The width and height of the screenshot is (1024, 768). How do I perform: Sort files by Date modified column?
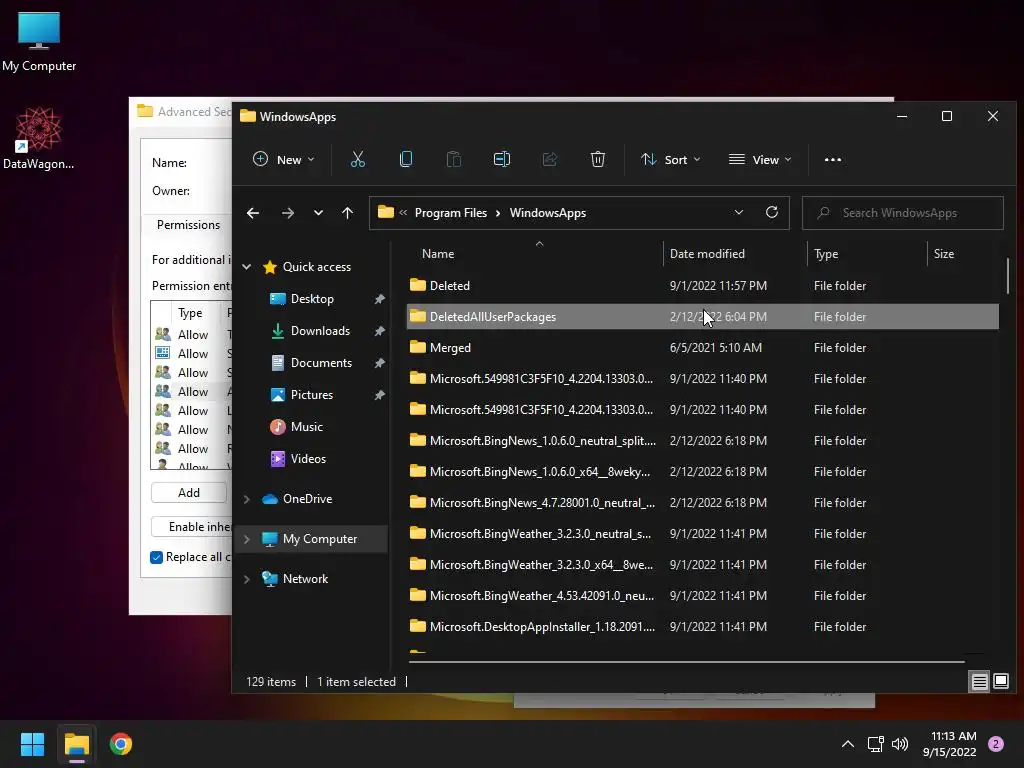(735, 253)
